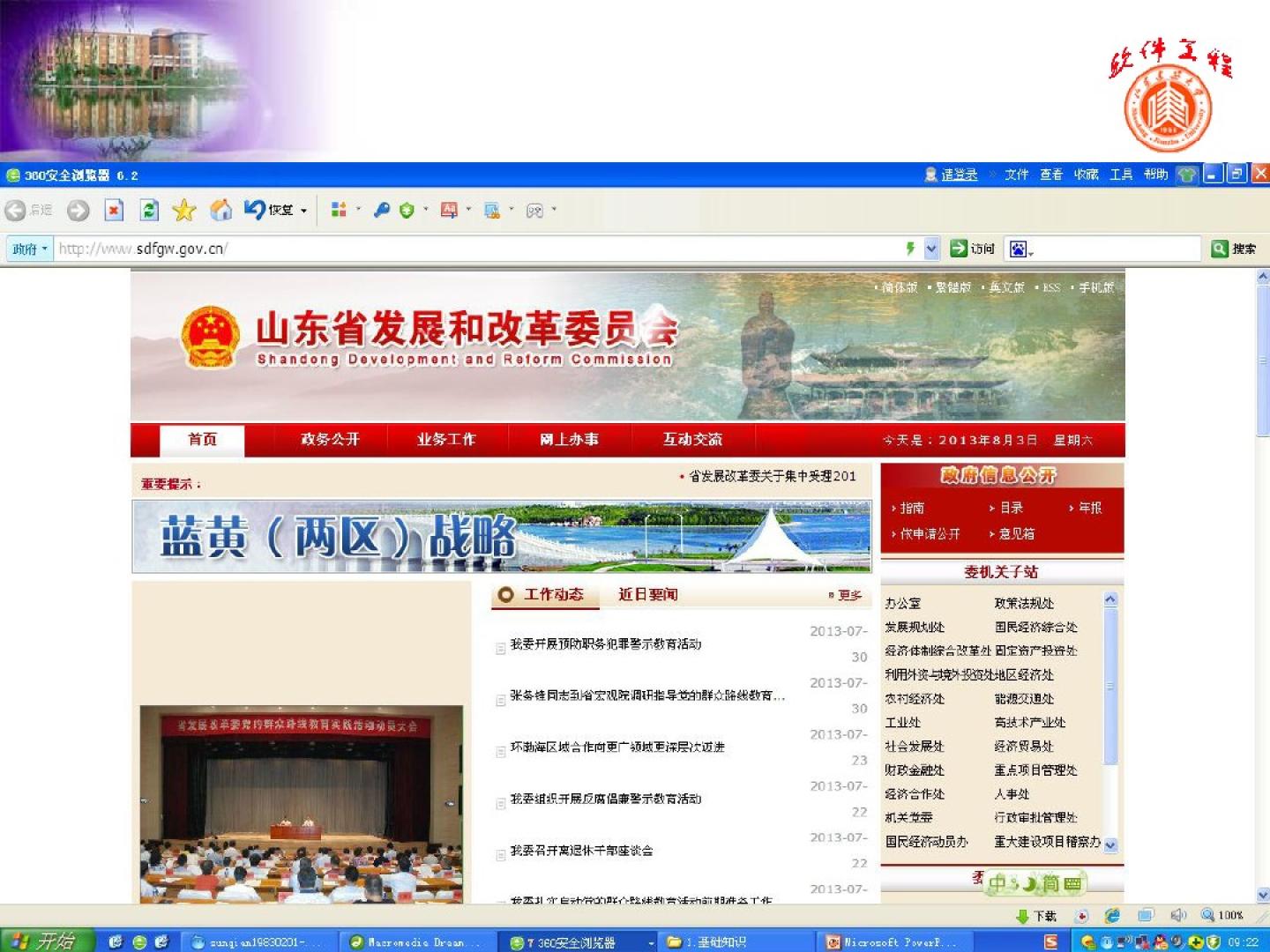
Task: Open Microsoft PowerPoint from the taskbar
Action: [891, 941]
